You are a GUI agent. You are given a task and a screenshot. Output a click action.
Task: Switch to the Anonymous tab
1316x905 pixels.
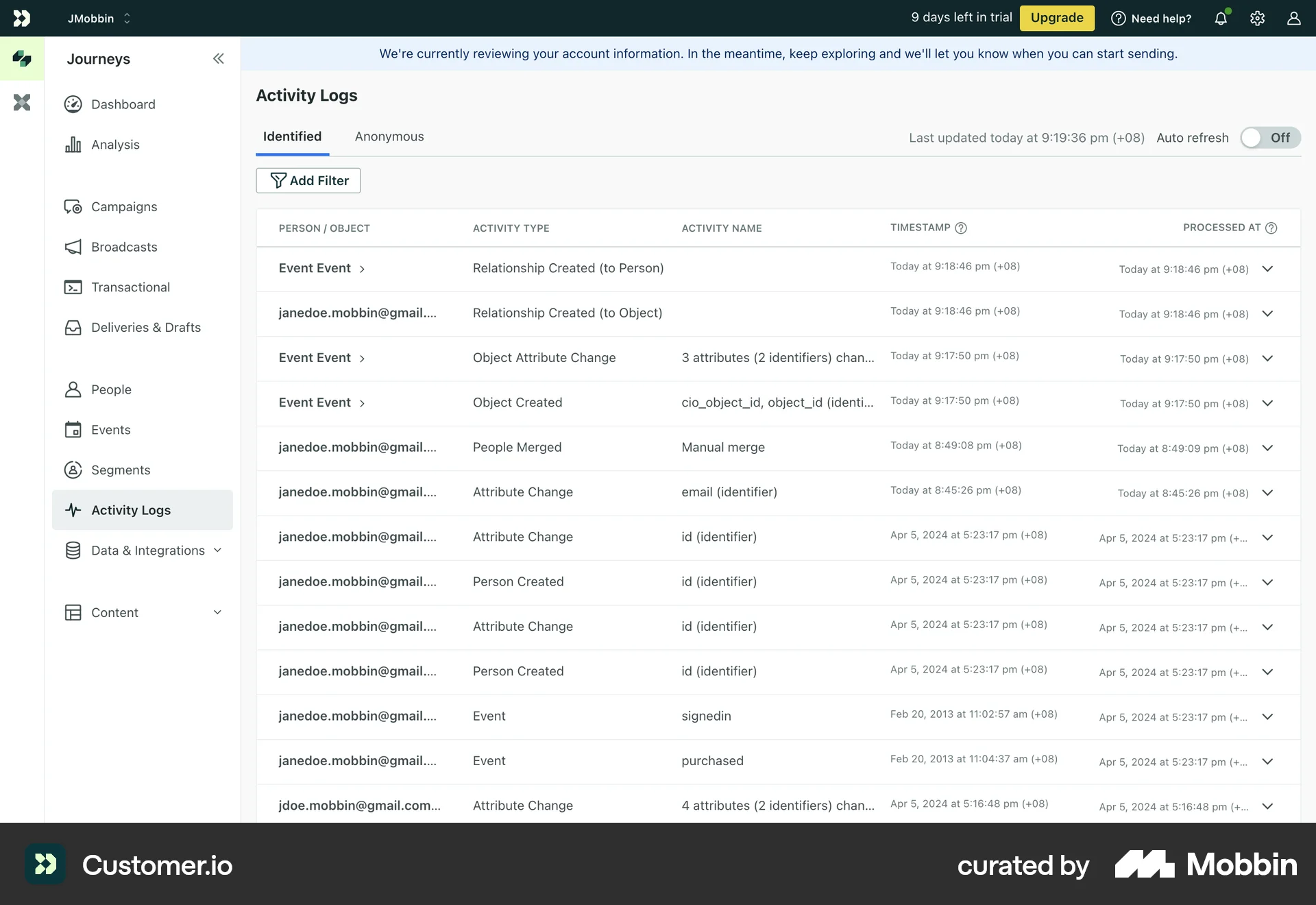(389, 136)
